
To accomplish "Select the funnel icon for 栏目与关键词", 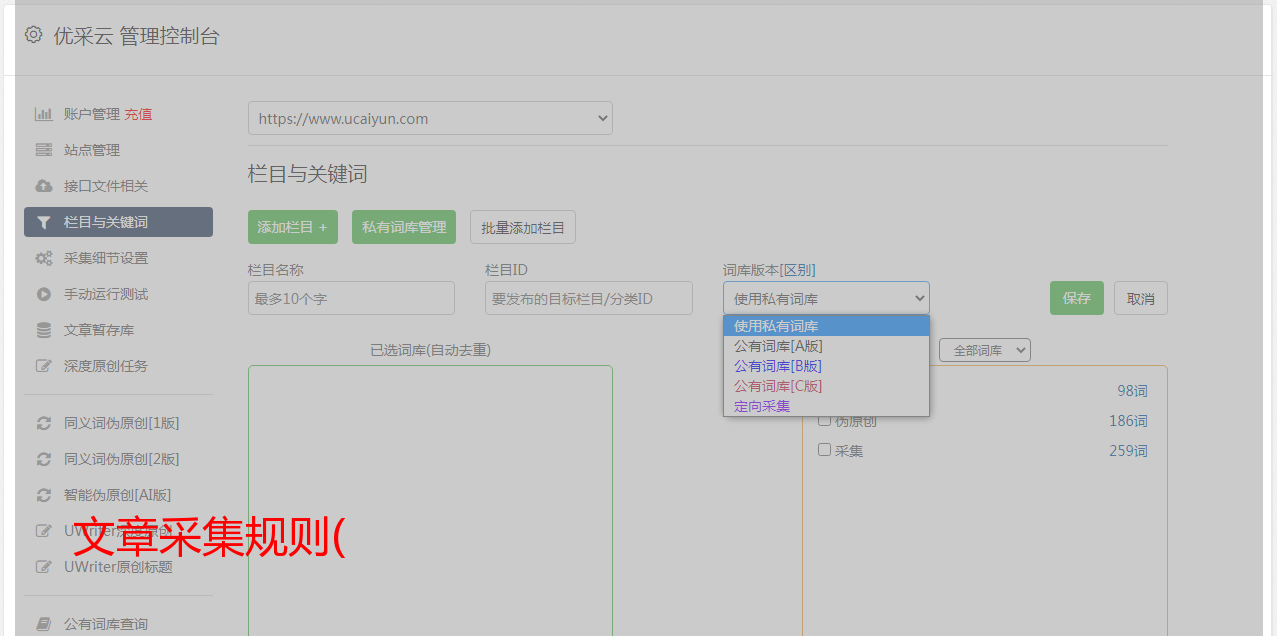I will pos(44,222).
